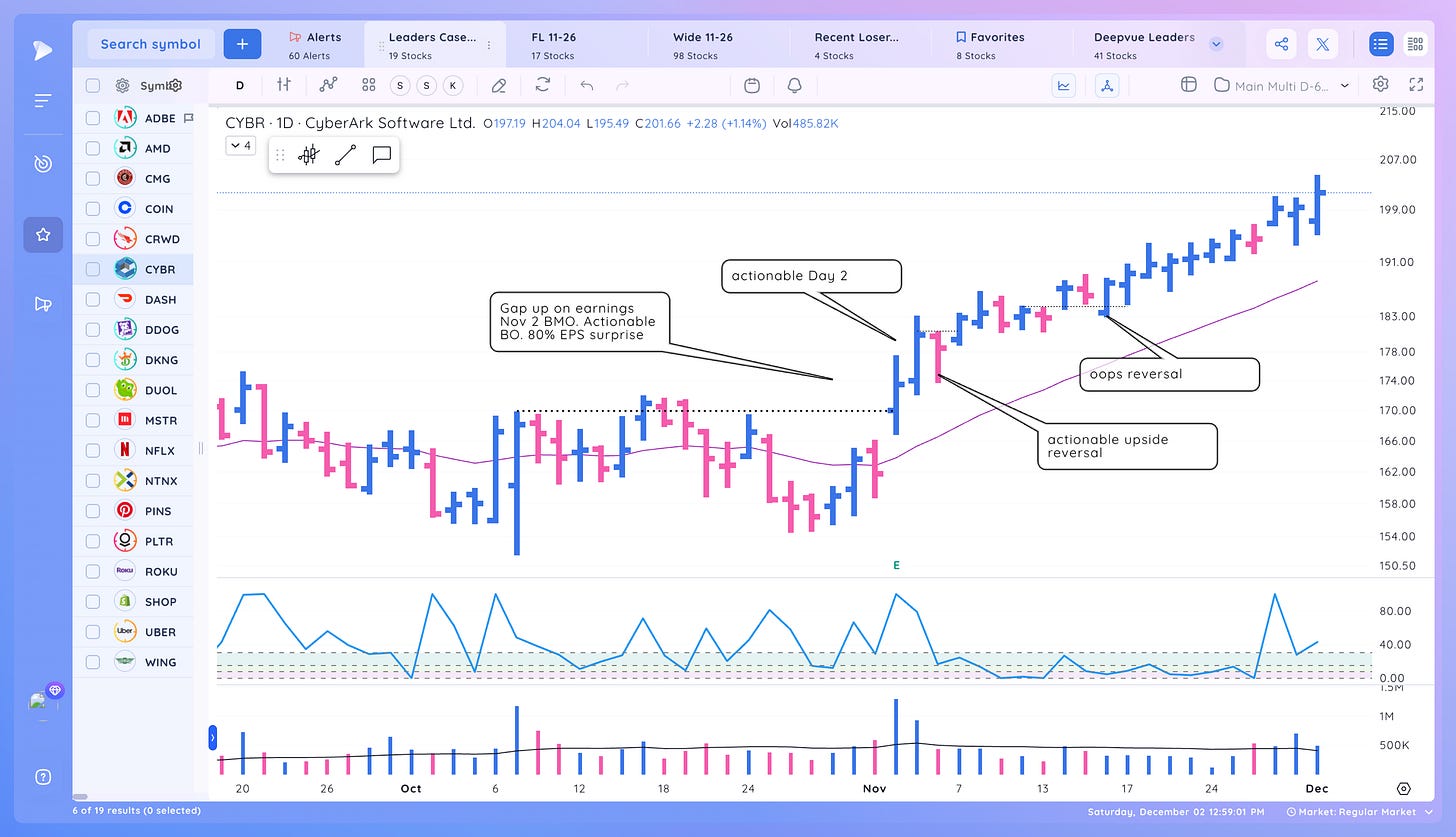Open chart settings gear icon

coord(1381,84)
